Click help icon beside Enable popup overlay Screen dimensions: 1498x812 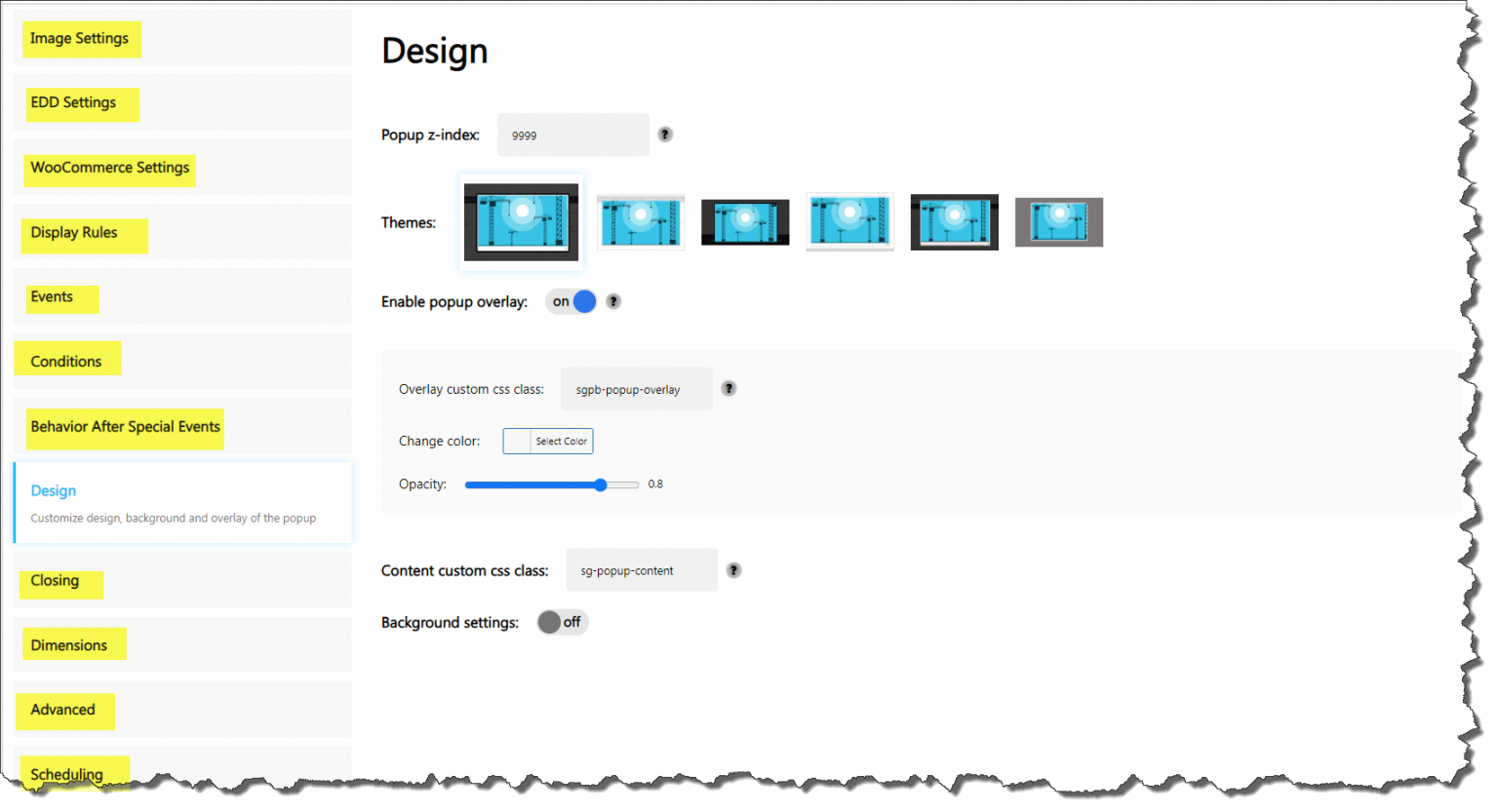coord(612,301)
